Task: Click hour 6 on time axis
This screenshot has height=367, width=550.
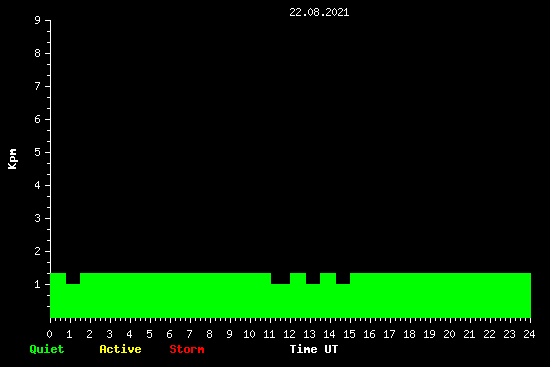Action: coord(169,334)
